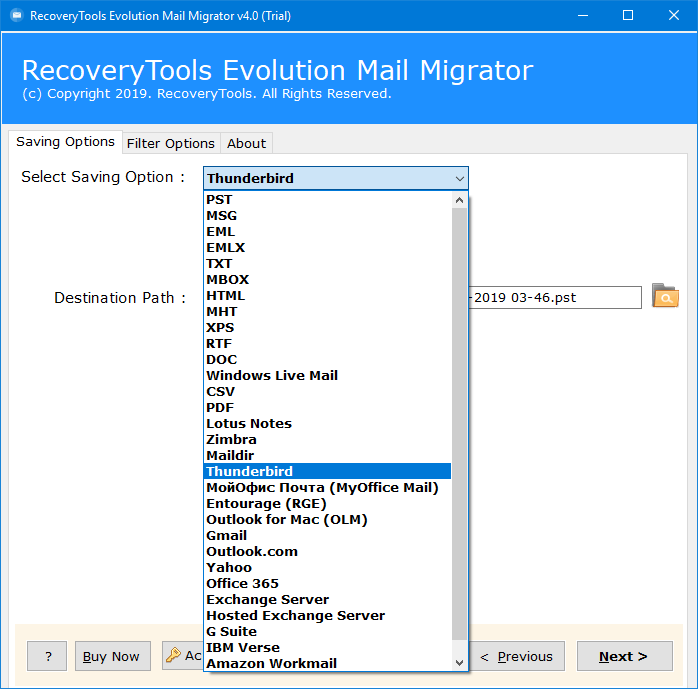
Task: Select XPS saving option
Action: (327, 328)
